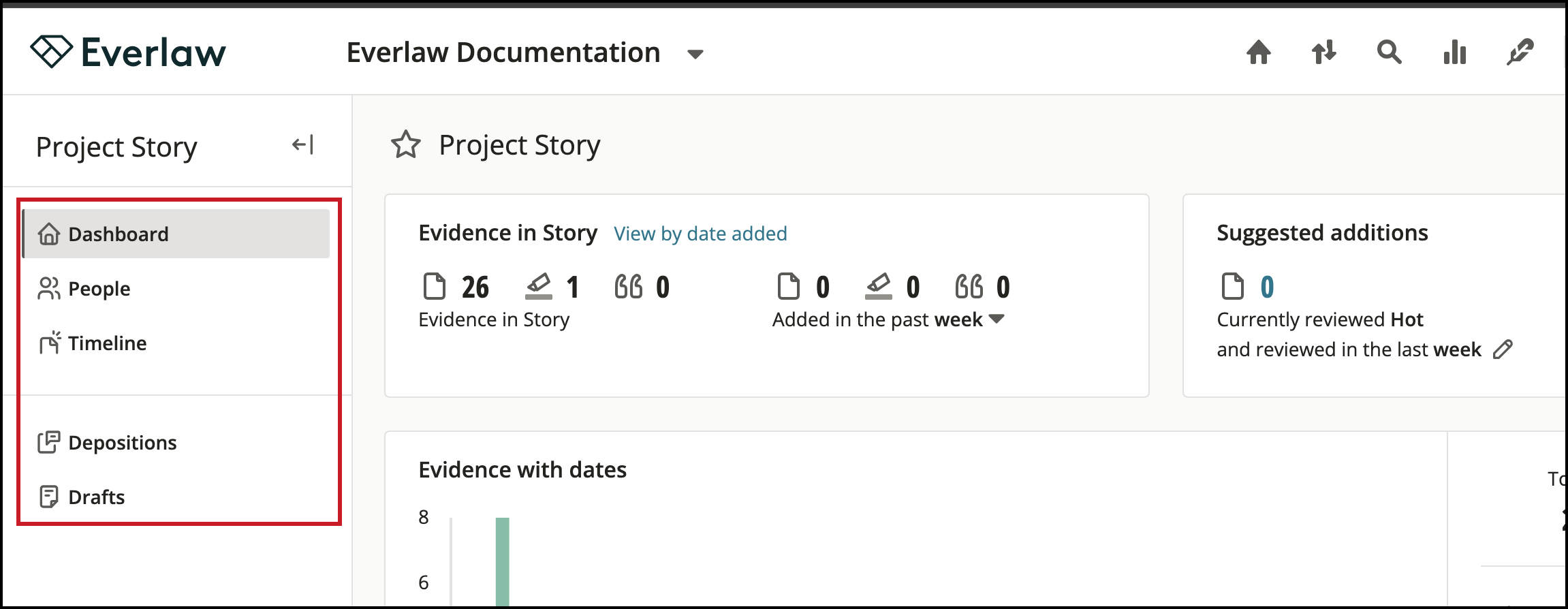Open the Depositions section

click(x=107, y=442)
